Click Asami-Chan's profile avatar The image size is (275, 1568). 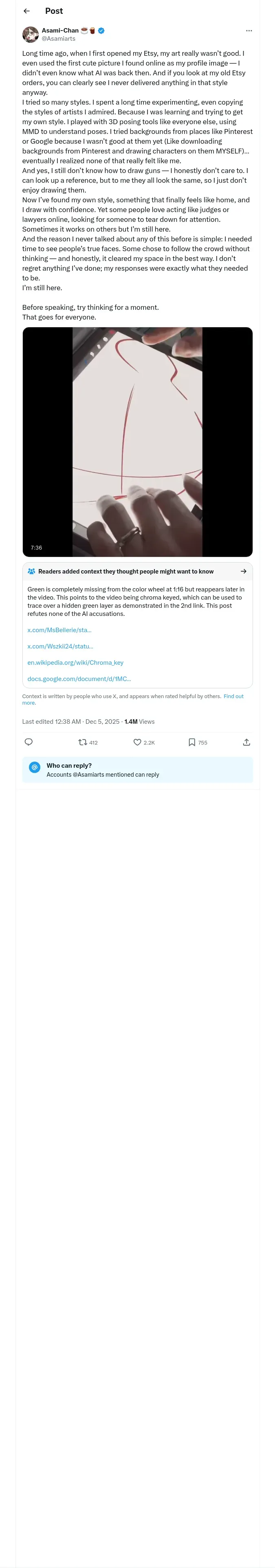[x=31, y=34]
